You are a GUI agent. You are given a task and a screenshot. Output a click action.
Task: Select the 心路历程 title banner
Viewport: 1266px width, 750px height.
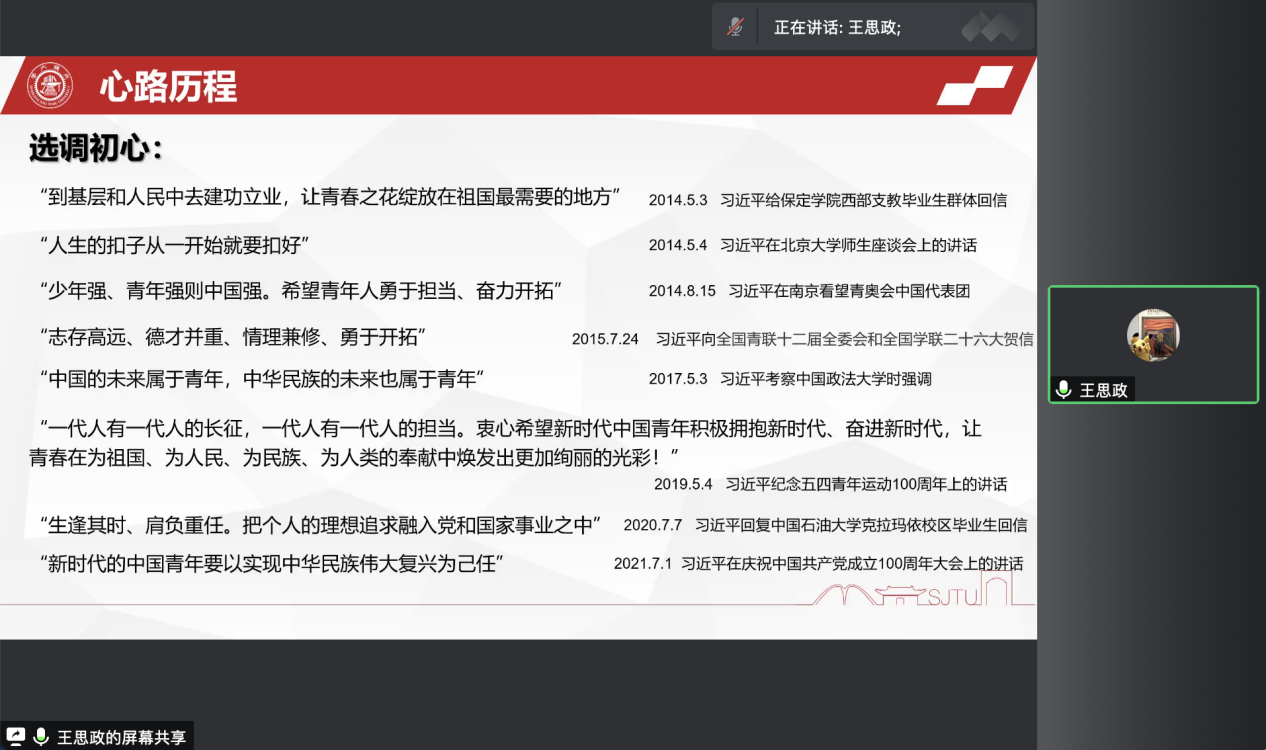(x=165, y=87)
